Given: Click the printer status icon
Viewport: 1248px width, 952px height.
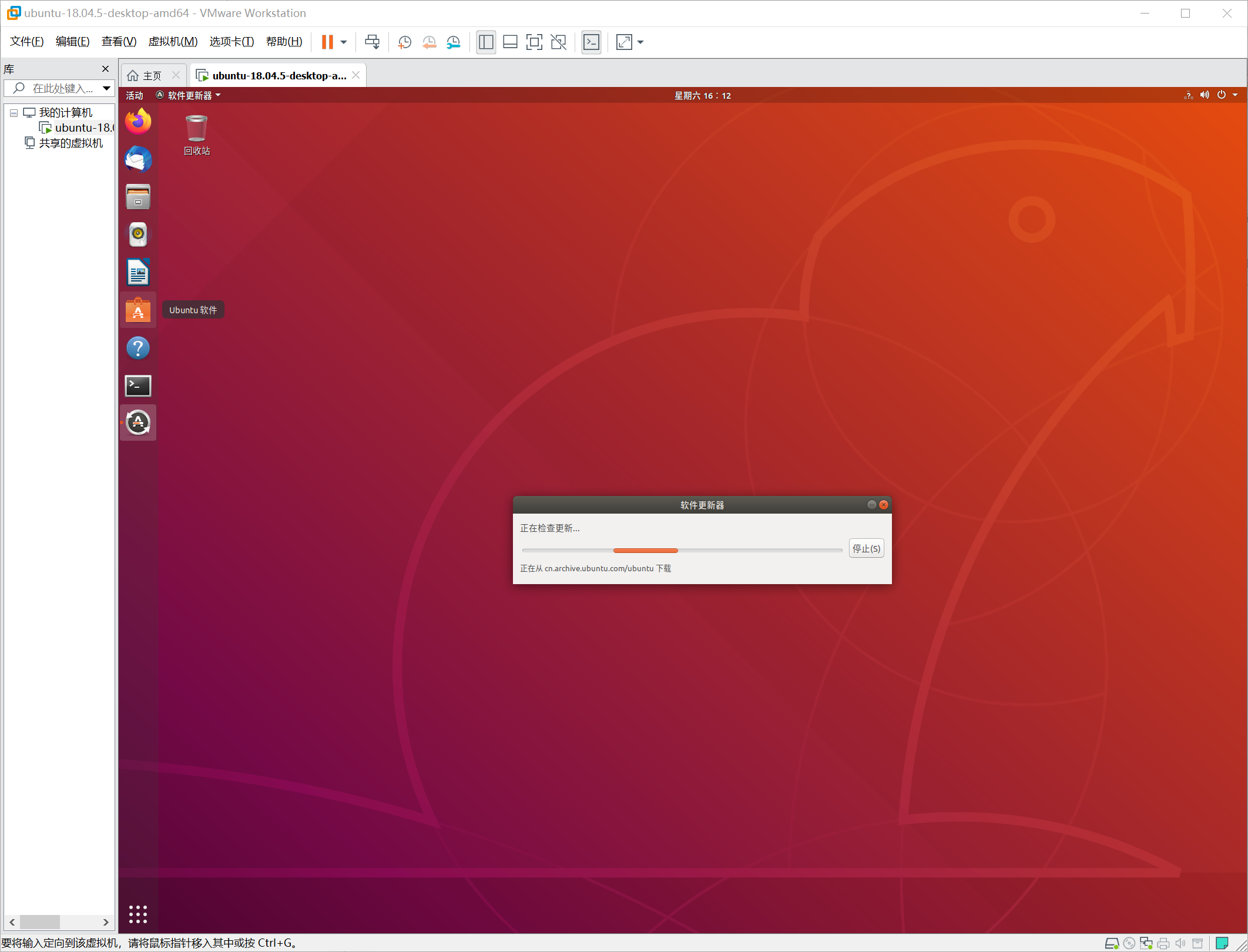Looking at the screenshot, I should [1163, 943].
